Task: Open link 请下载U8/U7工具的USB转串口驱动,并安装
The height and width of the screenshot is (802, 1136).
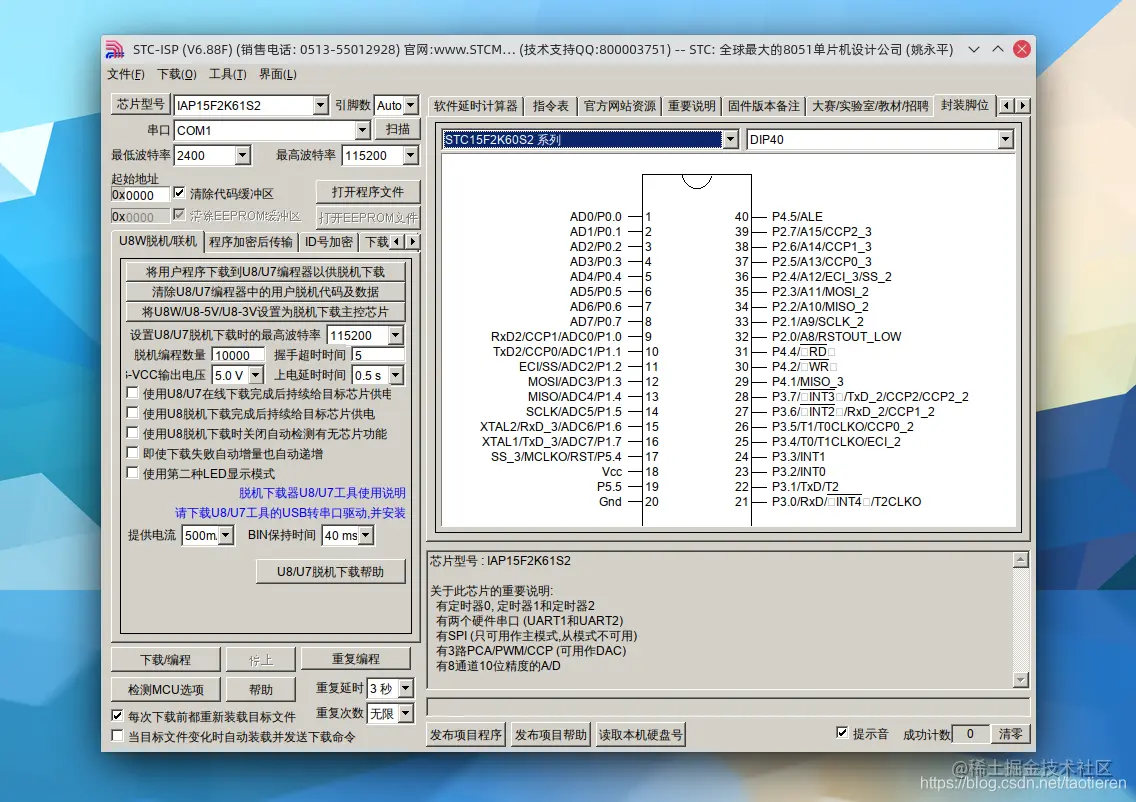Action: coord(291,513)
